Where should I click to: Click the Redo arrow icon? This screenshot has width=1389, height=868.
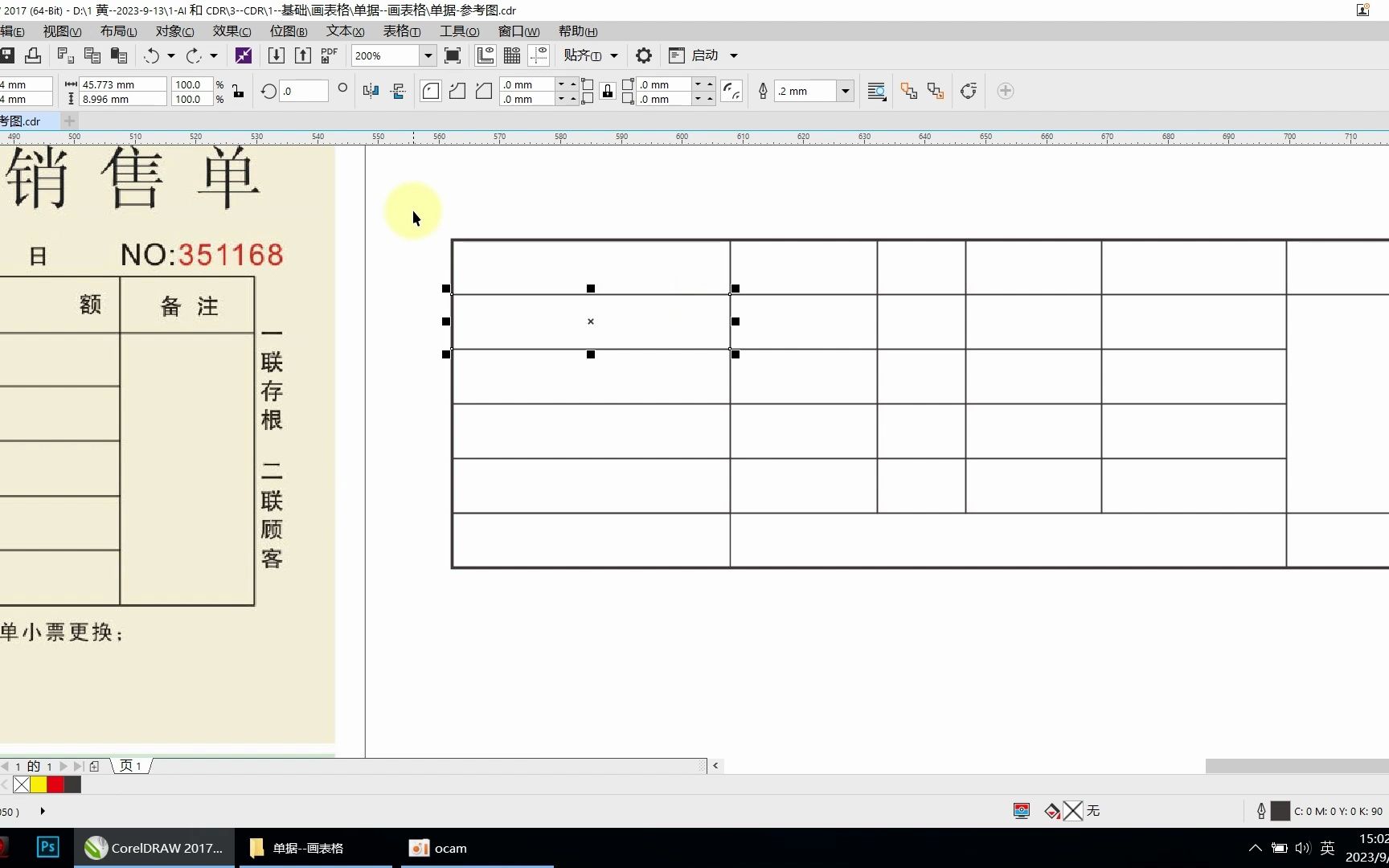194,55
